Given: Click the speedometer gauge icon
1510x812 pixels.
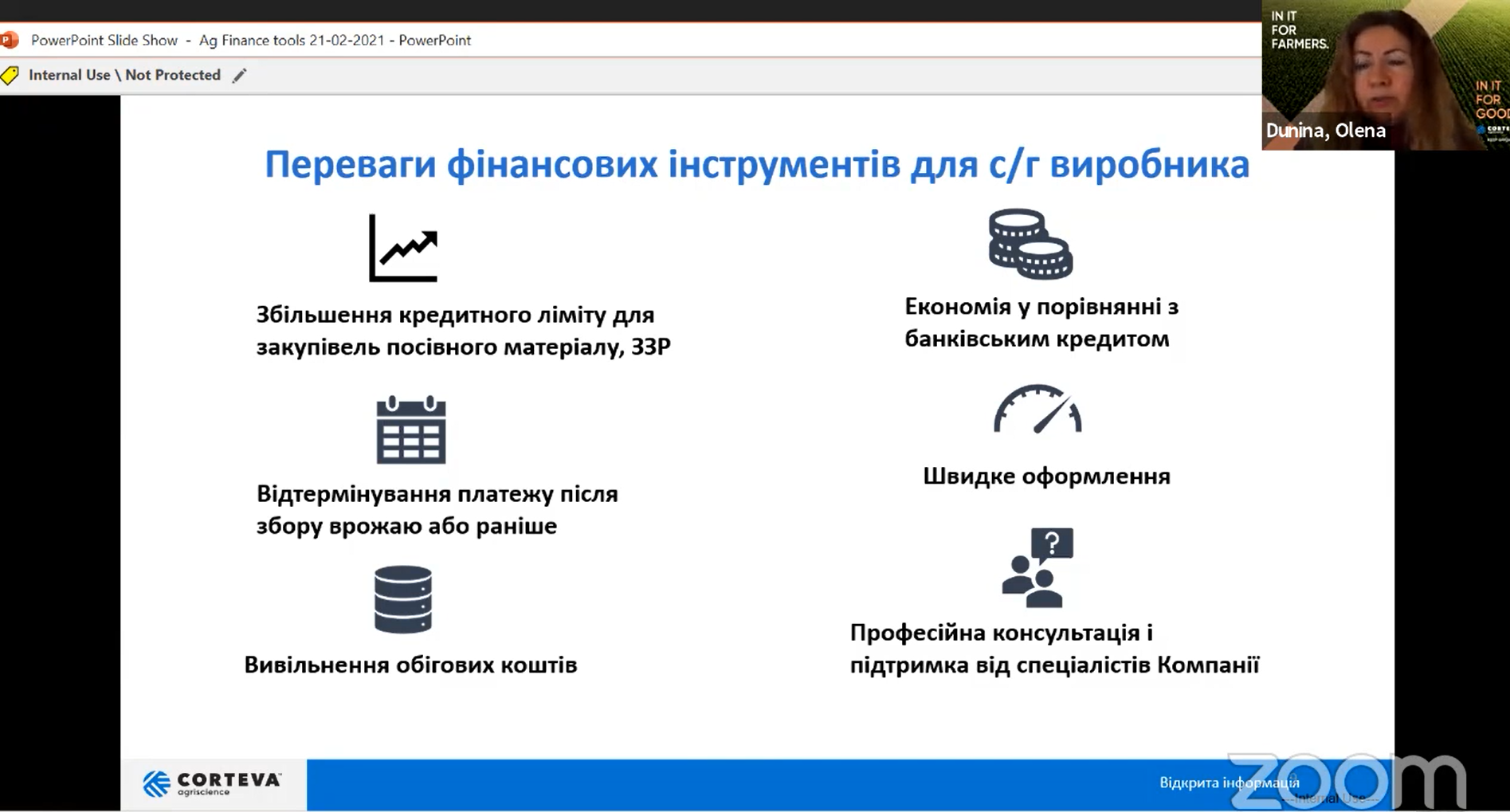Looking at the screenshot, I should click(1037, 410).
